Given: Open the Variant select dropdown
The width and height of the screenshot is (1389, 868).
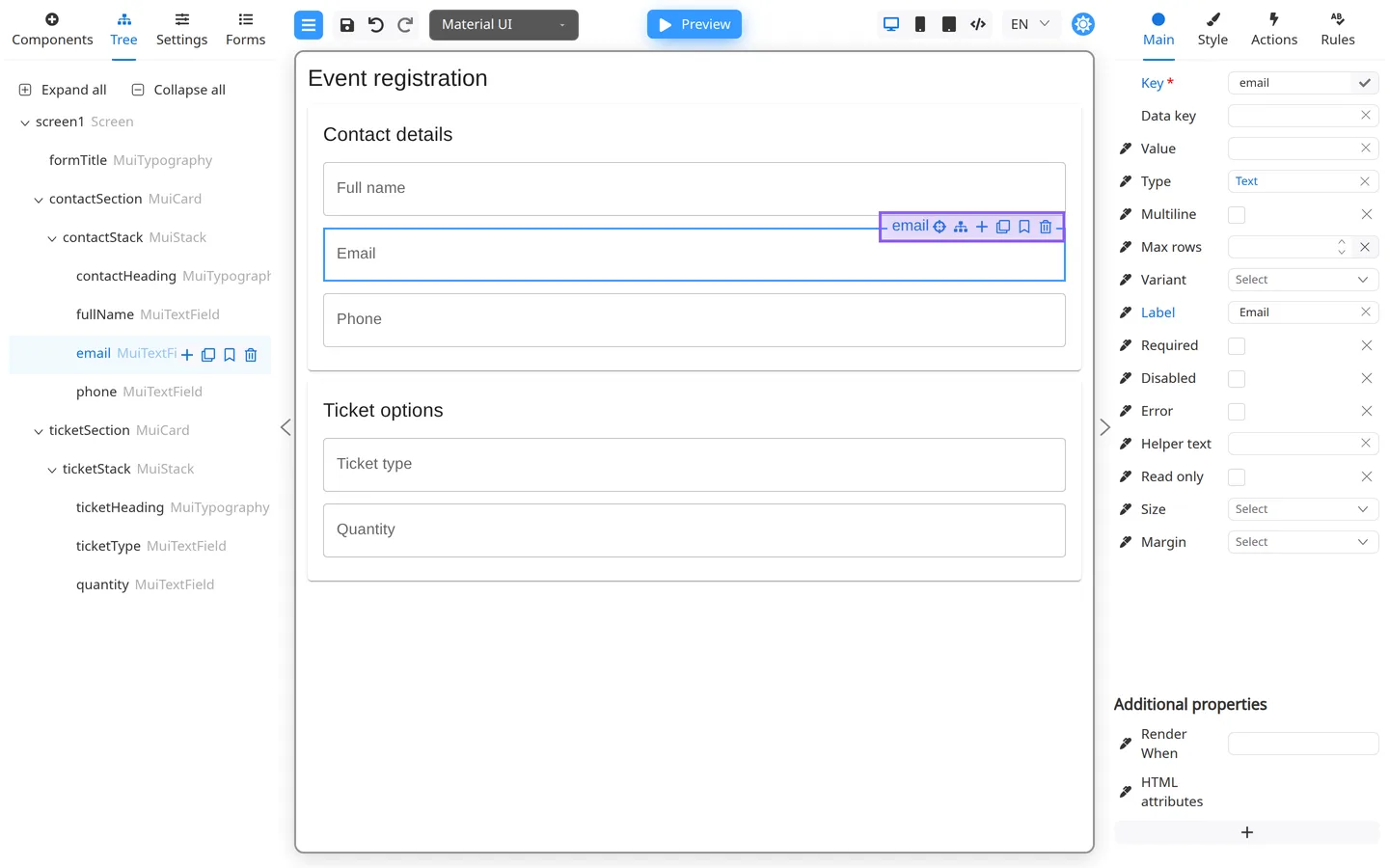Looking at the screenshot, I should [x=1303, y=280].
